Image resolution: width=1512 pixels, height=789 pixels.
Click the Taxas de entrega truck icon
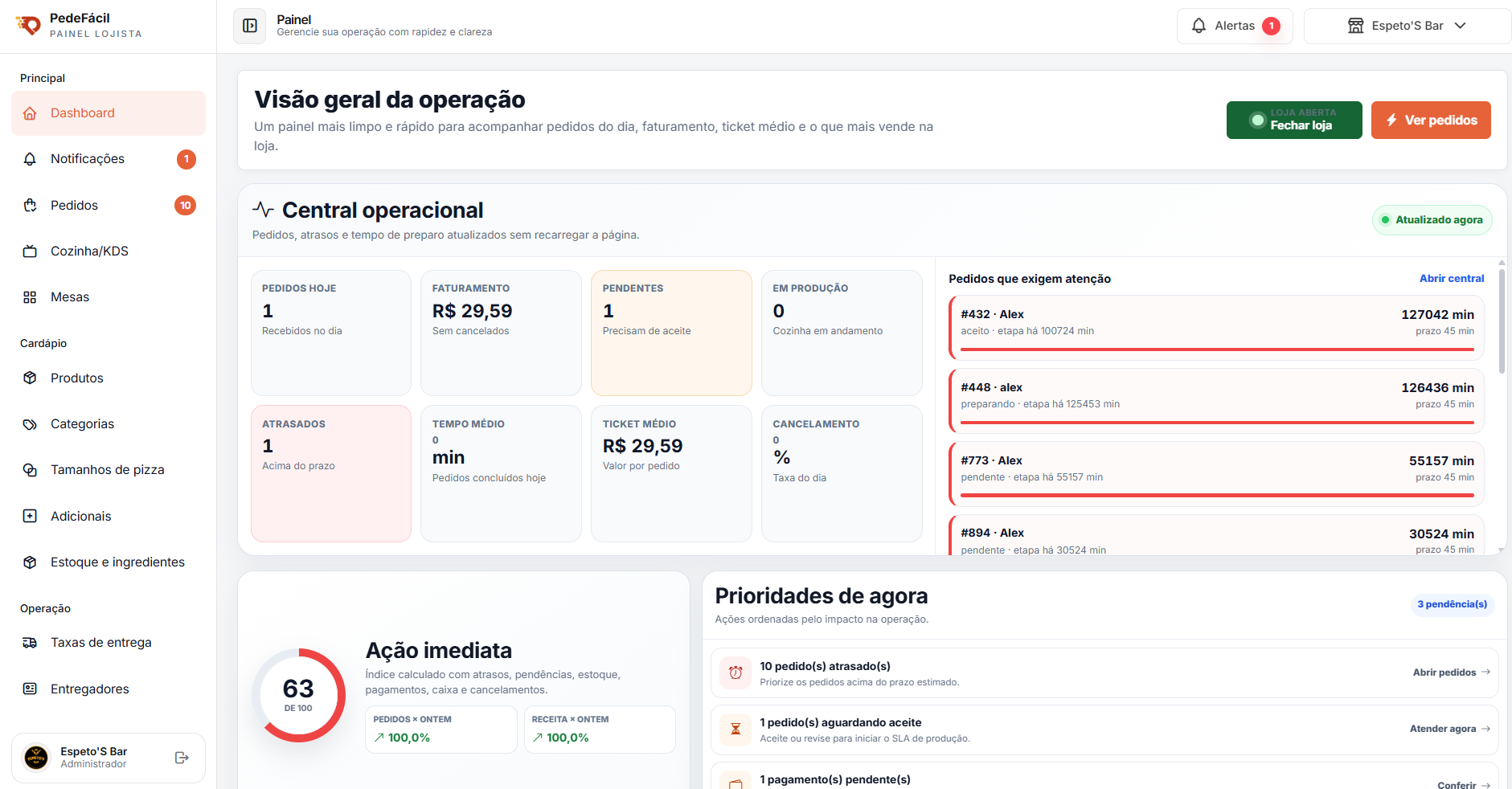[x=30, y=643]
